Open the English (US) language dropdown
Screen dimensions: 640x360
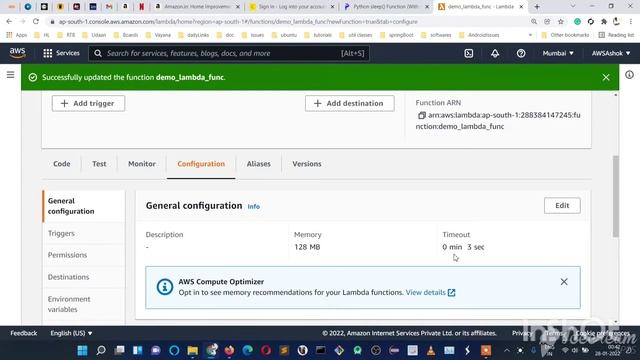pos(71,333)
